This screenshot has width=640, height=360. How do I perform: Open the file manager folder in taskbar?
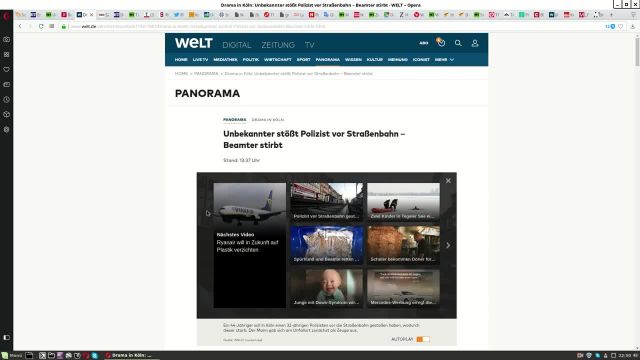(51, 356)
